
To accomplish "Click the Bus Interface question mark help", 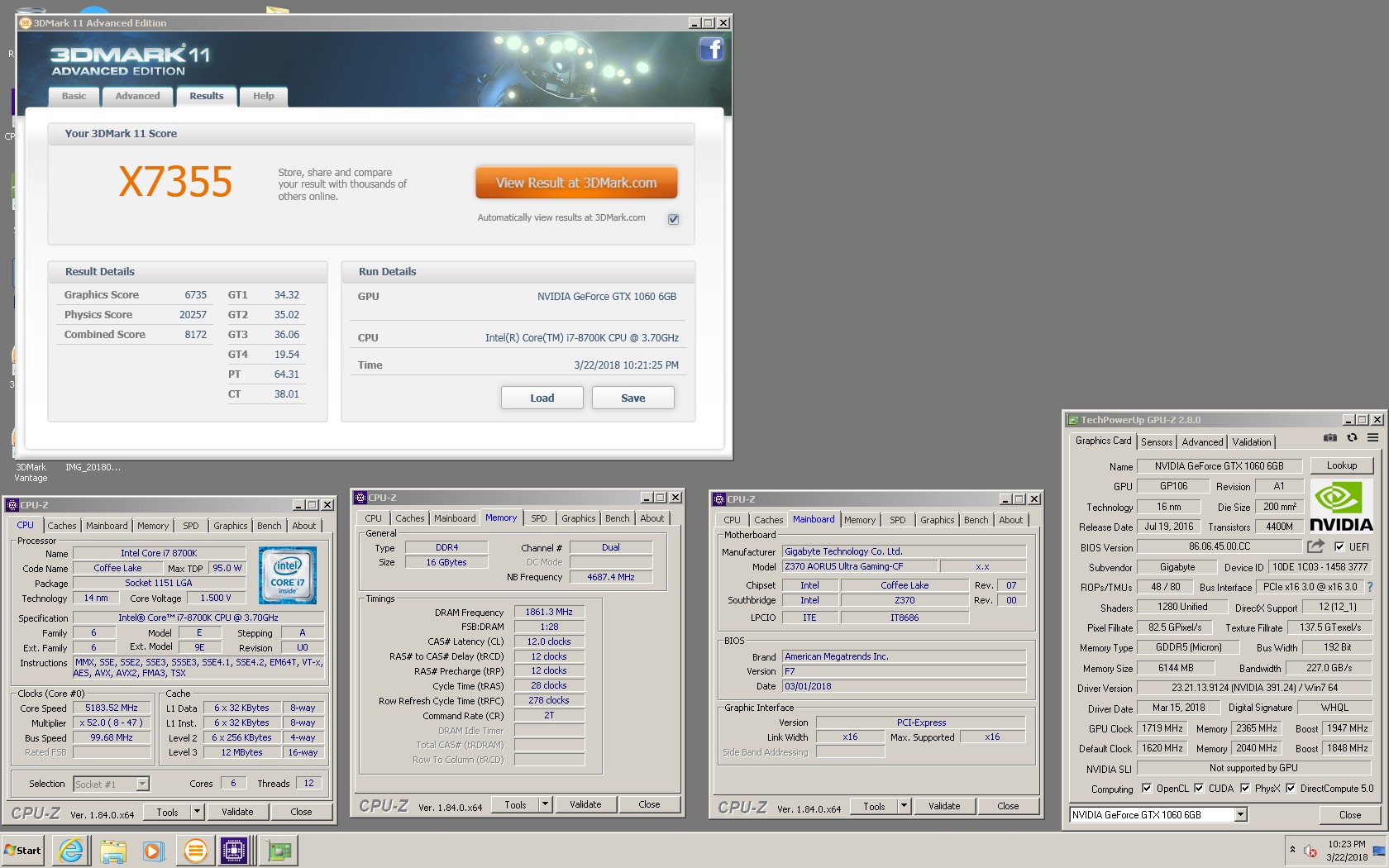I will tap(1370, 587).
